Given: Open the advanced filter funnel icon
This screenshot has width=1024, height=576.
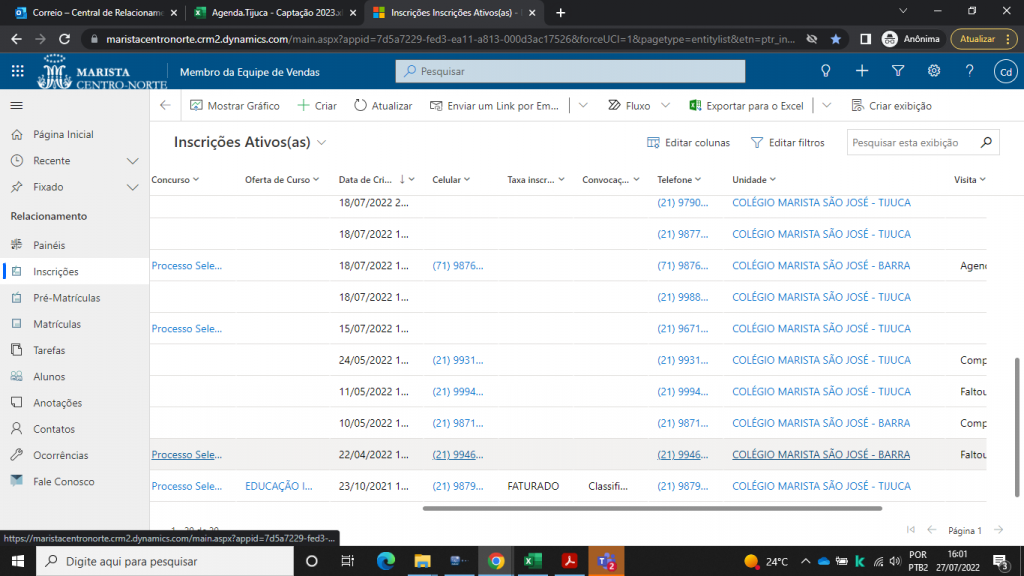Looking at the screenshot, I should pyautogui.click(x=898, y=71).
